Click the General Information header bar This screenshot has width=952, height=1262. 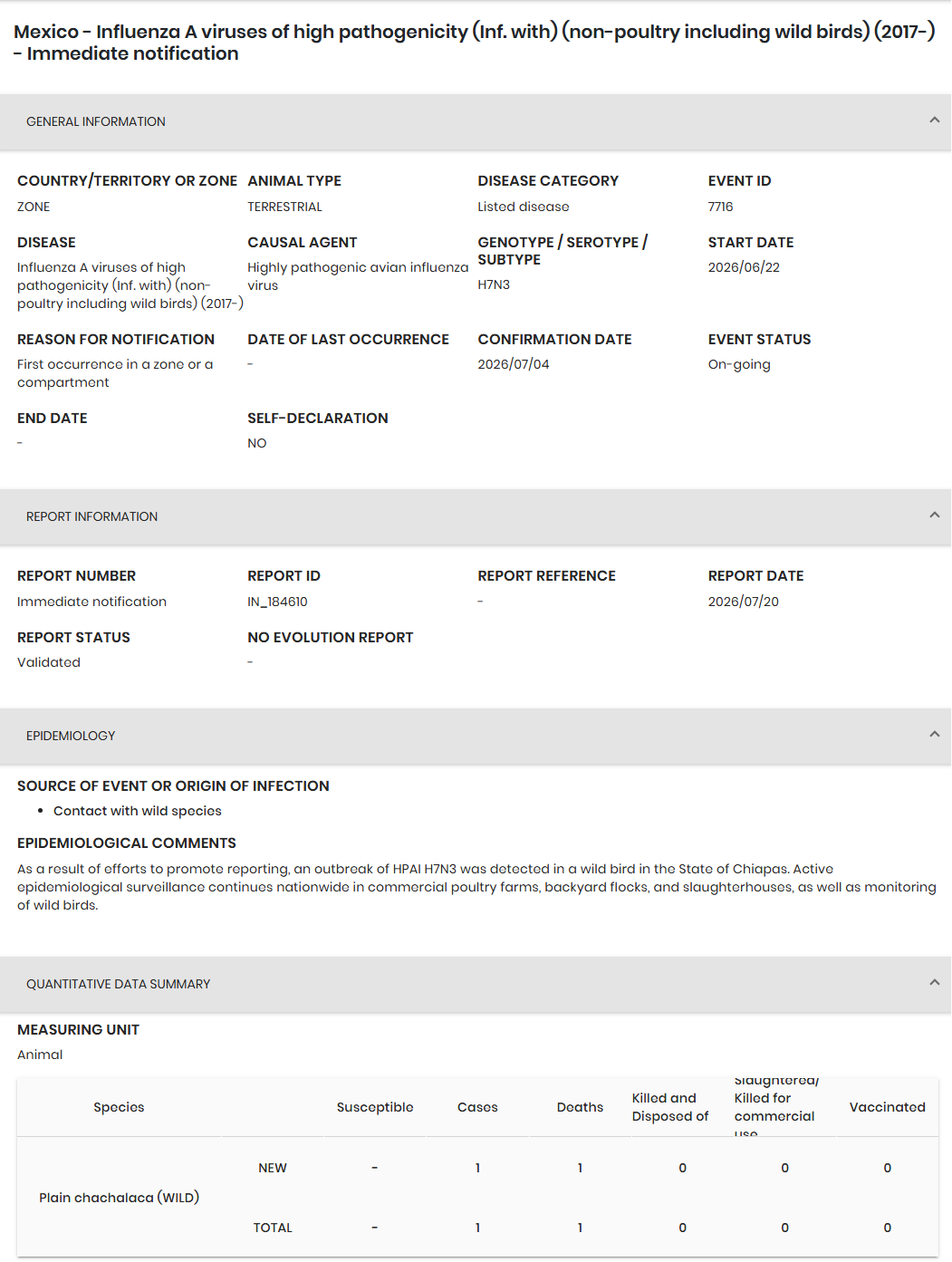coord(476,121)
